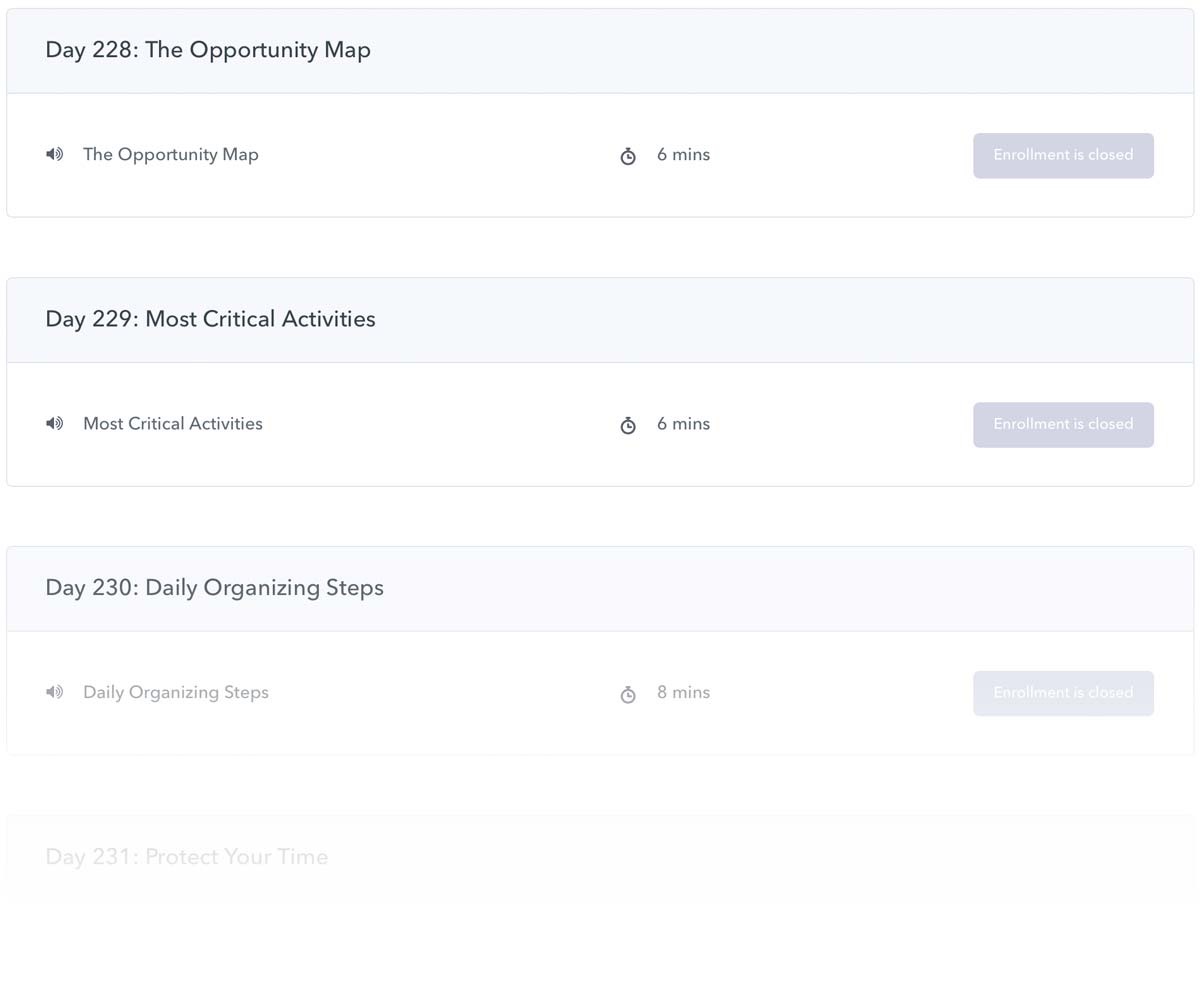Click the speaker icon next to Most Critical Activities
Screen dimensions: 1200x1003
[x=55, y=423]
